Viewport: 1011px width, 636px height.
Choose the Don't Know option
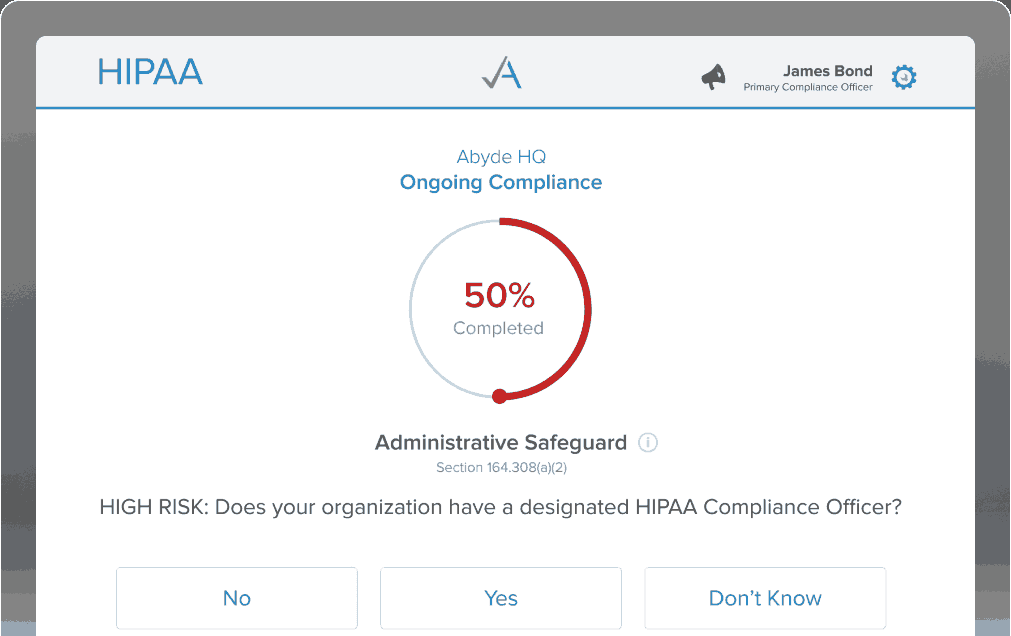click(x=764, y=598)
